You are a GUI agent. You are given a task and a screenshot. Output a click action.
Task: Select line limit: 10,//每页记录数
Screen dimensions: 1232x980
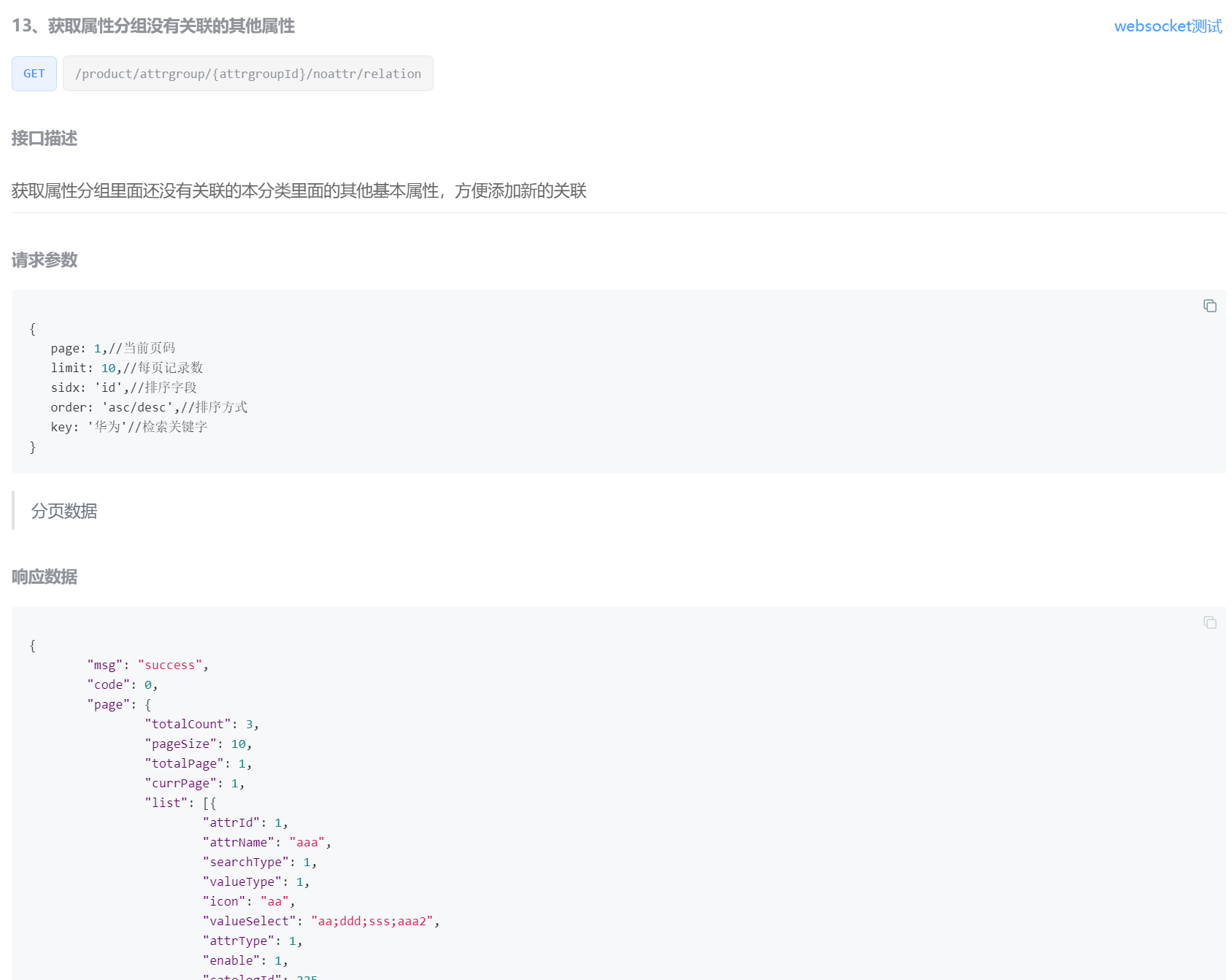point(127,368)
